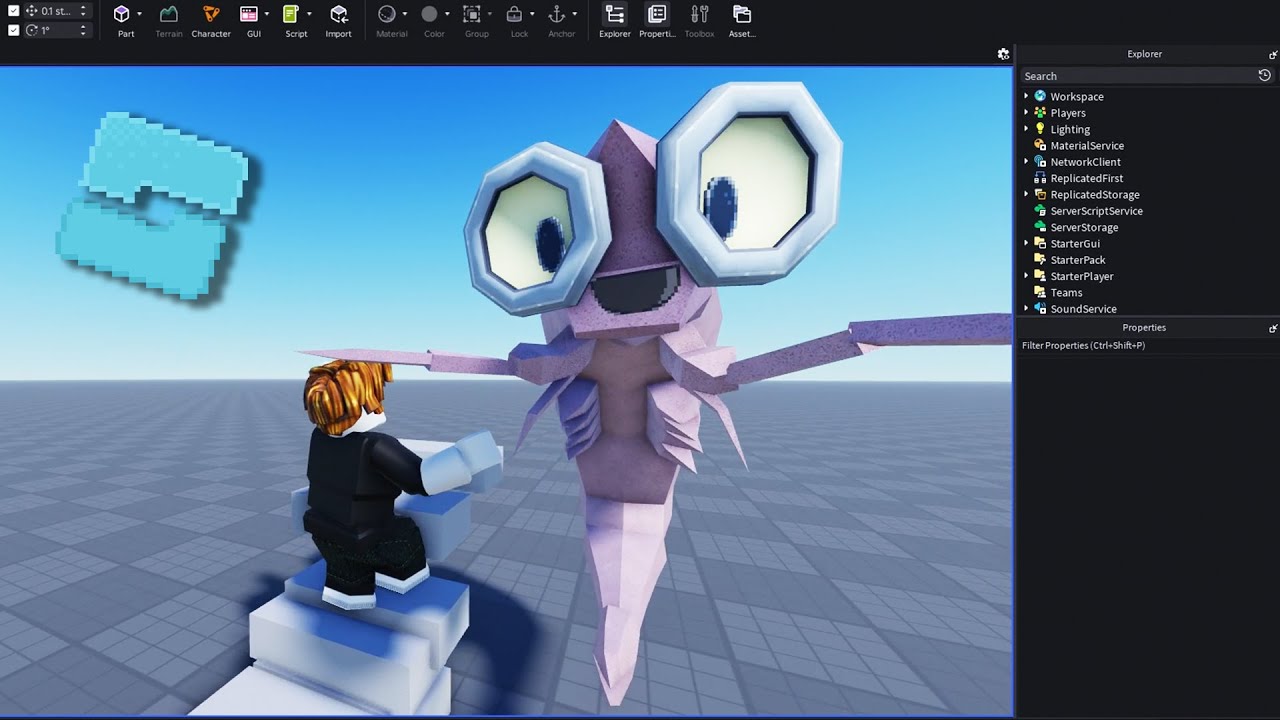Open the Part dropdown arrow
Viewport: 1280px width, 720px height.
(139, 14)
